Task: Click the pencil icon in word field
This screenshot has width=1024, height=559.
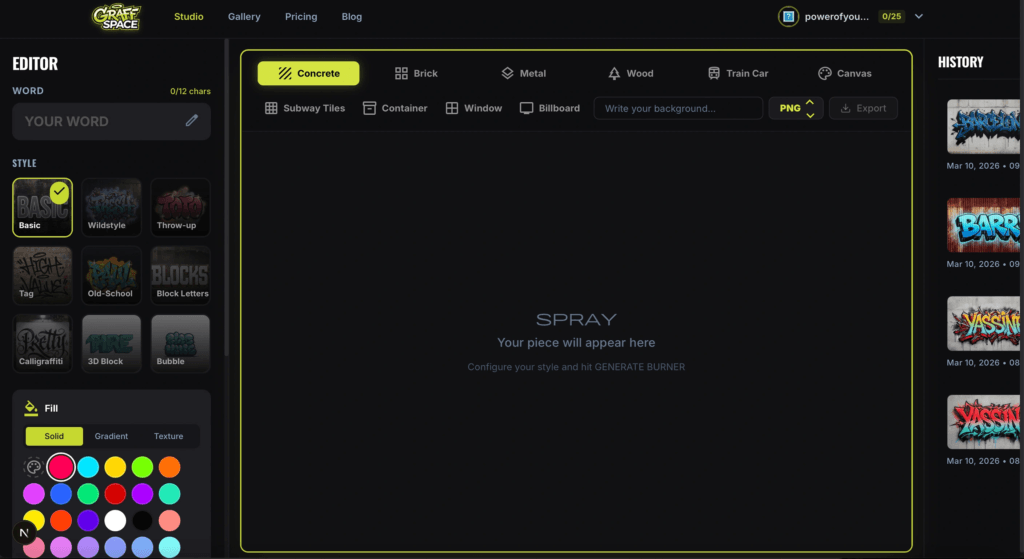Action: click(x=192, y=121)
